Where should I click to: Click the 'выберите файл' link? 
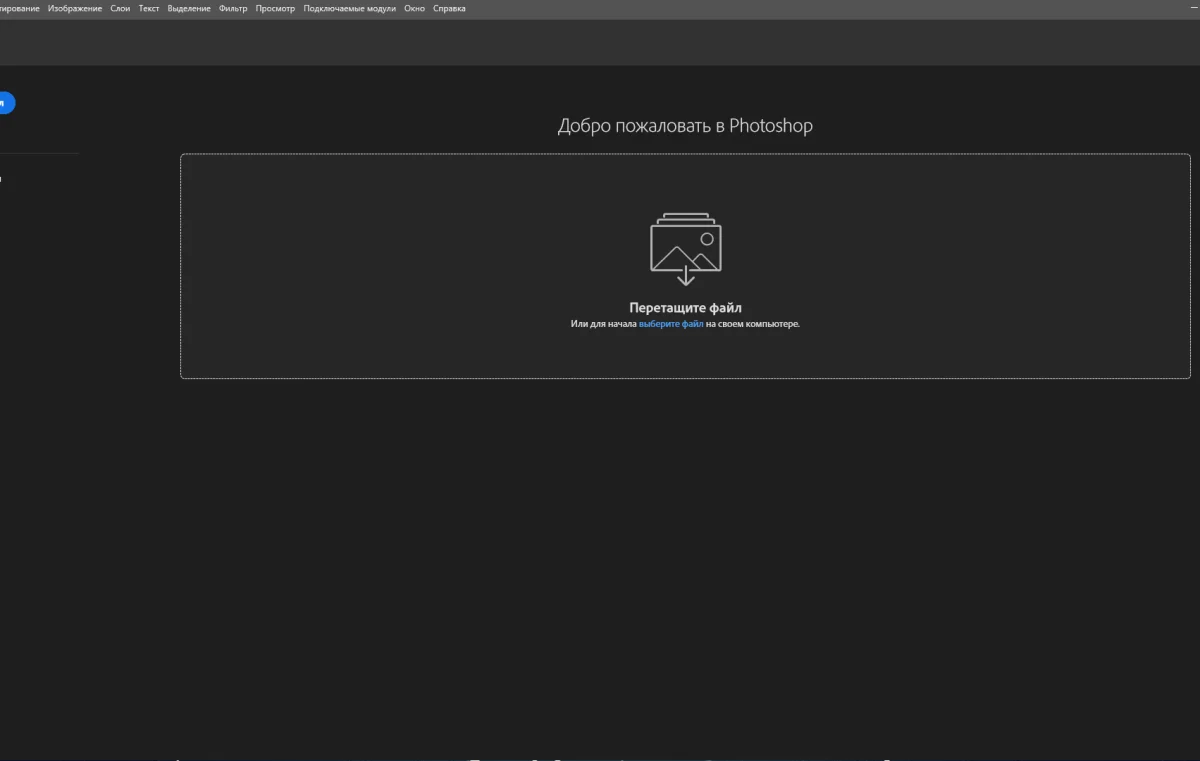671,324
